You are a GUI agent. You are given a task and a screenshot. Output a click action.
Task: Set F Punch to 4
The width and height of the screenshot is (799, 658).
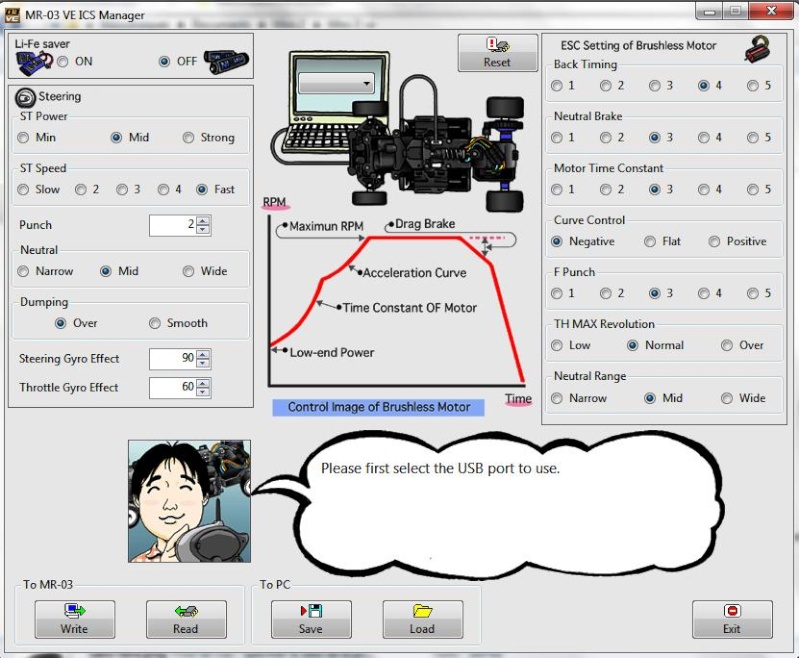[704, 294]
